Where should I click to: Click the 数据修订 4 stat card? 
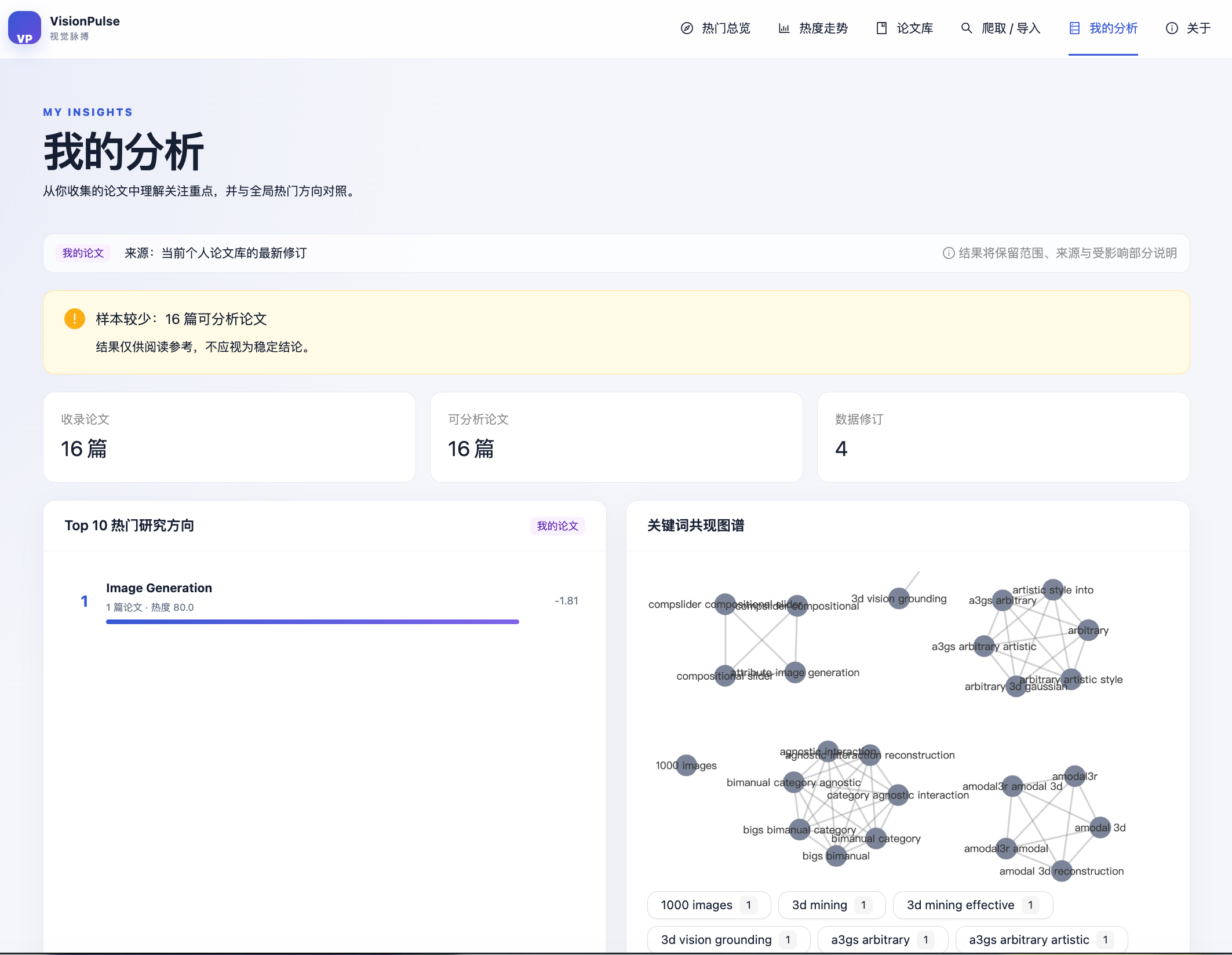(1004, 438)
